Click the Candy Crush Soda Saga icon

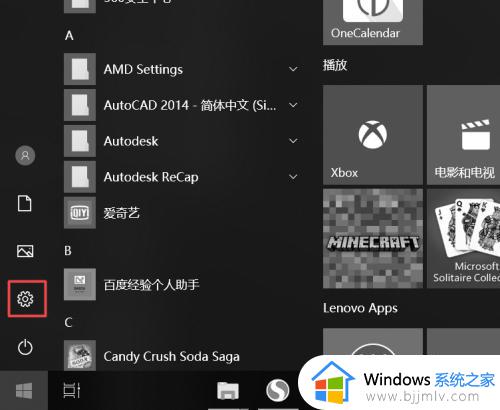click(x=80, y=356)
